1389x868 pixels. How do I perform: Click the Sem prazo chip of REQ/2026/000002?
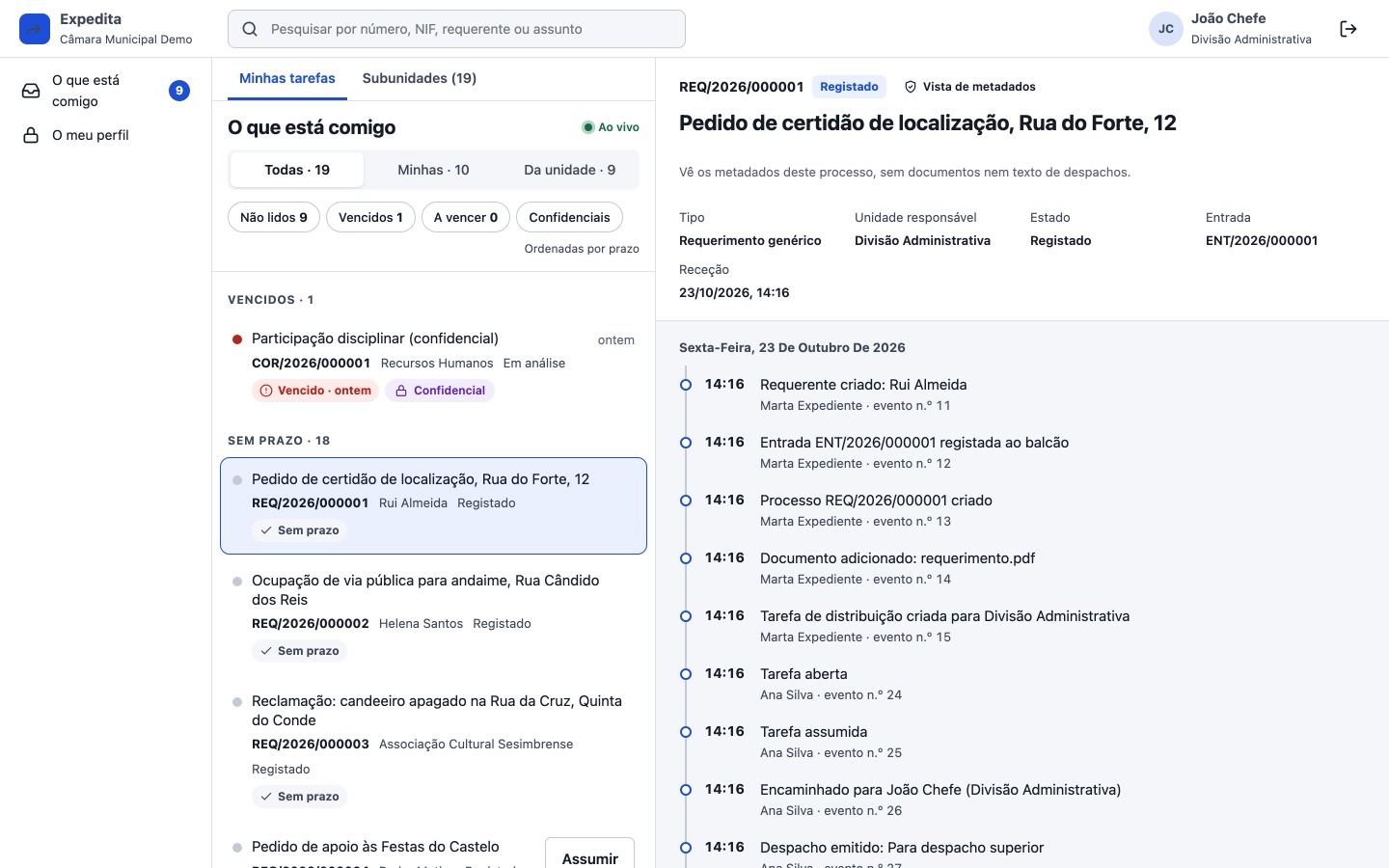pos(300,651)
